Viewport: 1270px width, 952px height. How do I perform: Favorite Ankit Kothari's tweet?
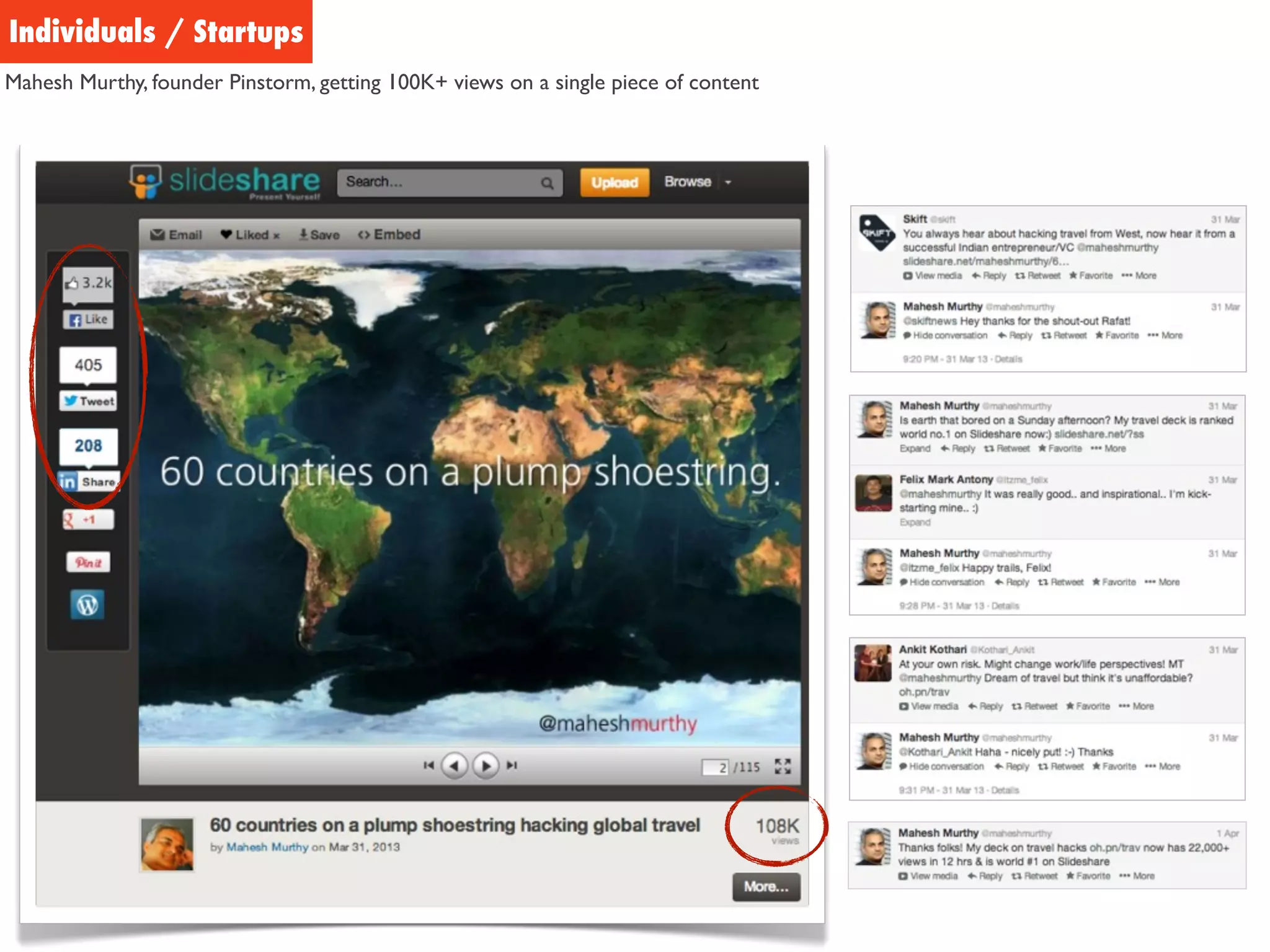[x=1088, y=707]
